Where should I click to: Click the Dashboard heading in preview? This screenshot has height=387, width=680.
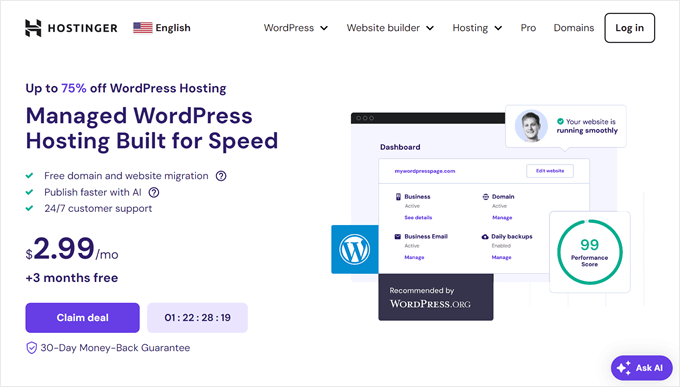(400, 147)
